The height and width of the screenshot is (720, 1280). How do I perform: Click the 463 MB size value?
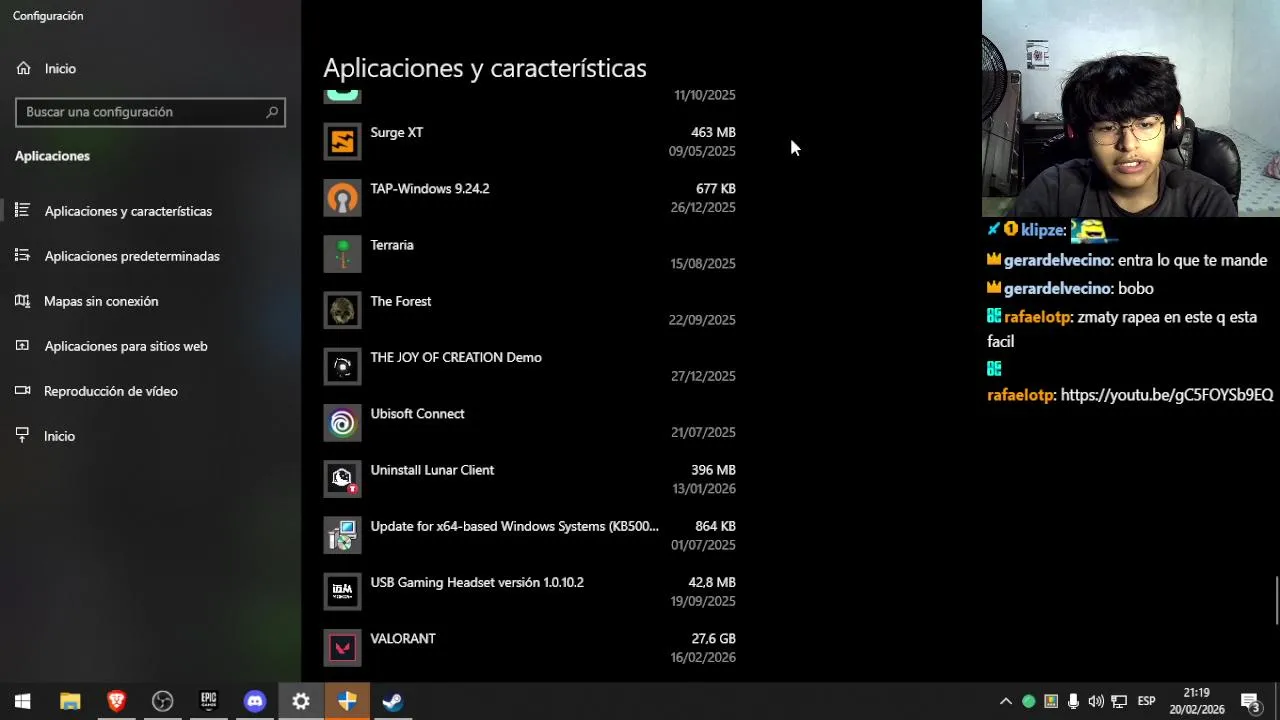click(x=713, y=132)
